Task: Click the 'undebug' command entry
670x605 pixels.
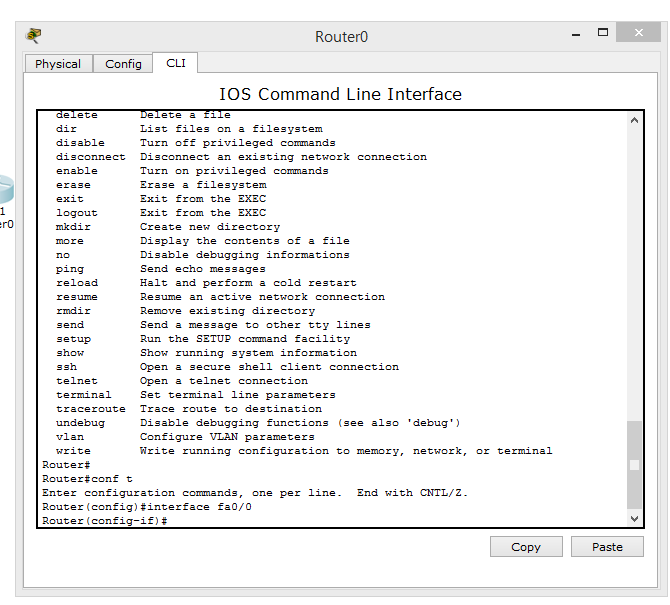Action: pos(258,423)
